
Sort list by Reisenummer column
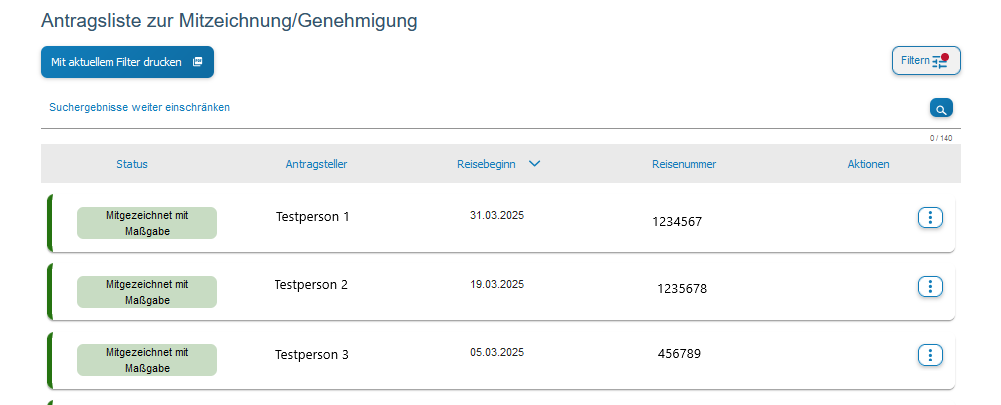(684, 164)
